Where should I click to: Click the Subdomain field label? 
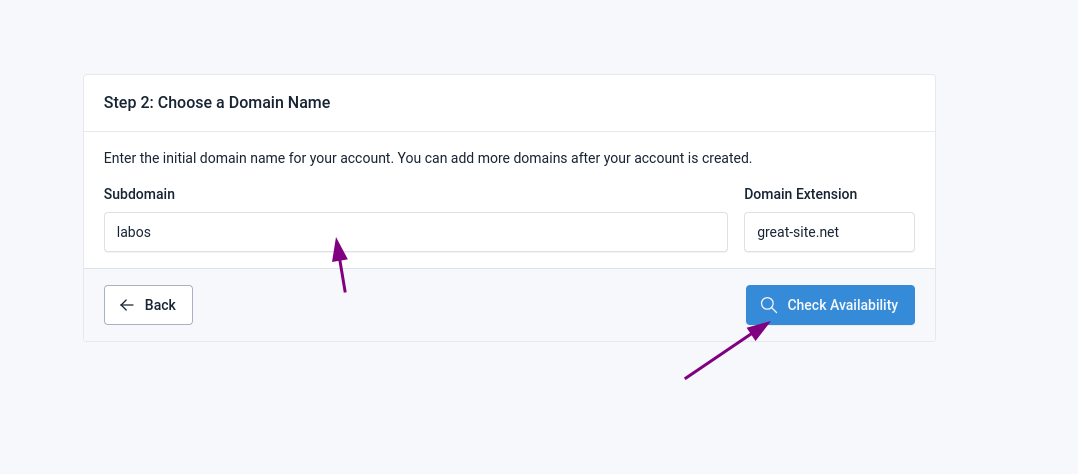[139, 194]
